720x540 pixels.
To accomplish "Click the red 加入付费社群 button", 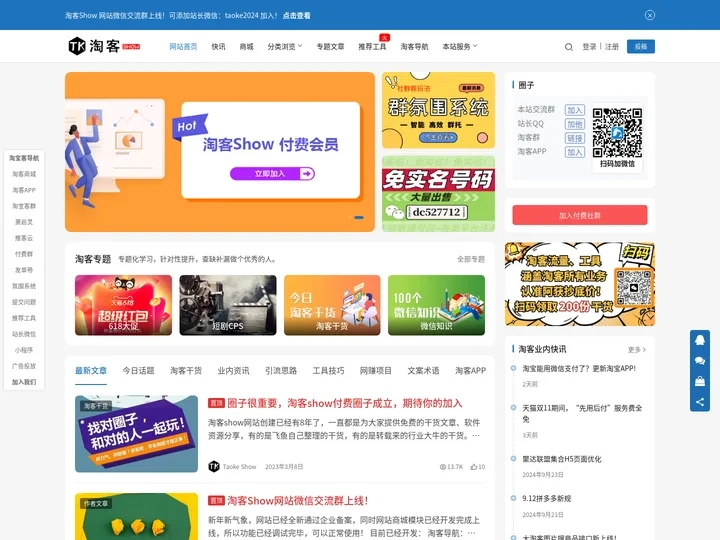I will [x=580, y=215].
